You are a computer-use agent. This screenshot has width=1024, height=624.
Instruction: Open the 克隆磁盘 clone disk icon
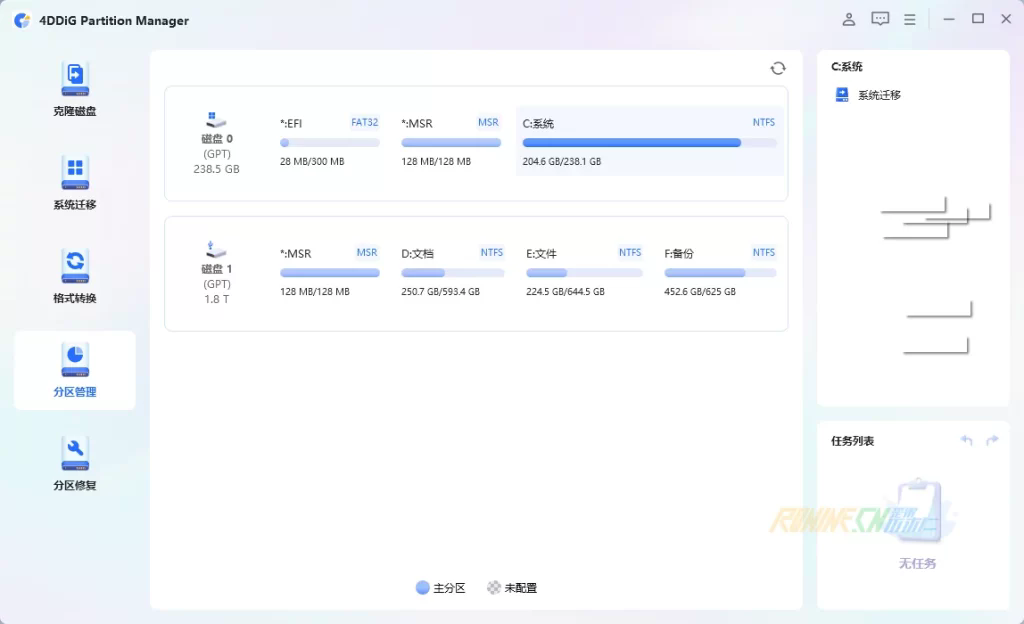[75, 79]
